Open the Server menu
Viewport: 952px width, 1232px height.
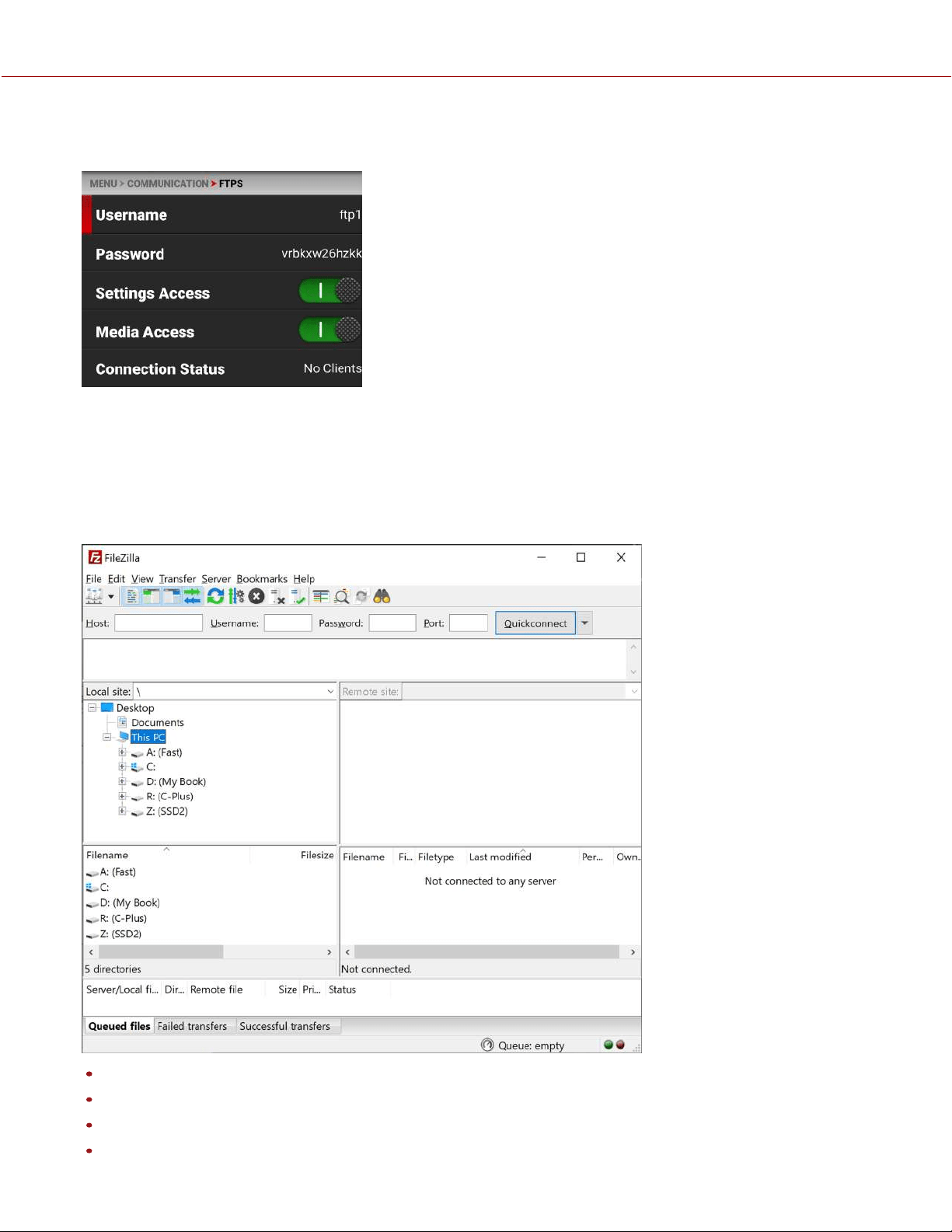pyautogui.click(x=216, y=579)
